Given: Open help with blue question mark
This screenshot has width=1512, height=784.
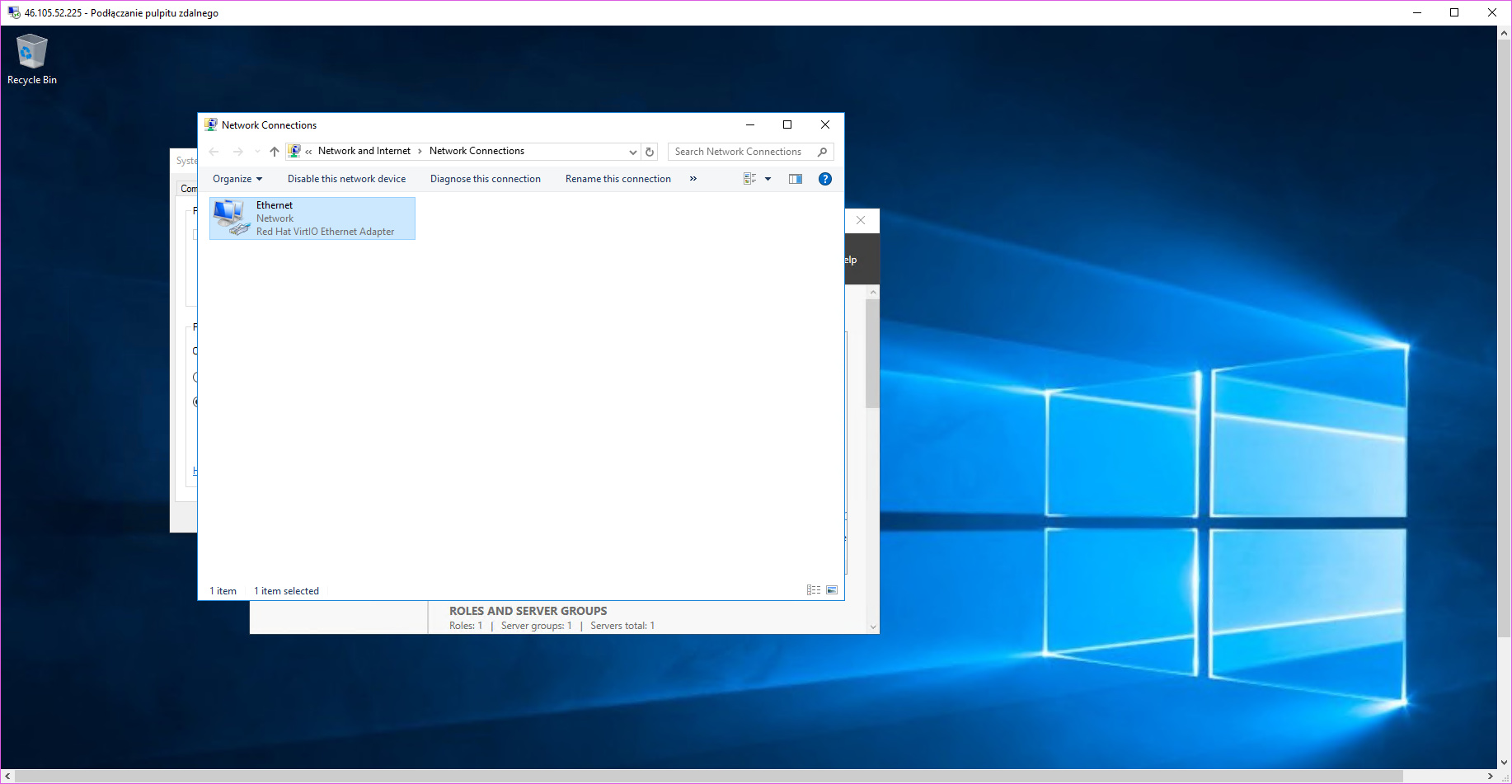Looking at the screenshot, I should pyautogui.click(x=824, y=179).
